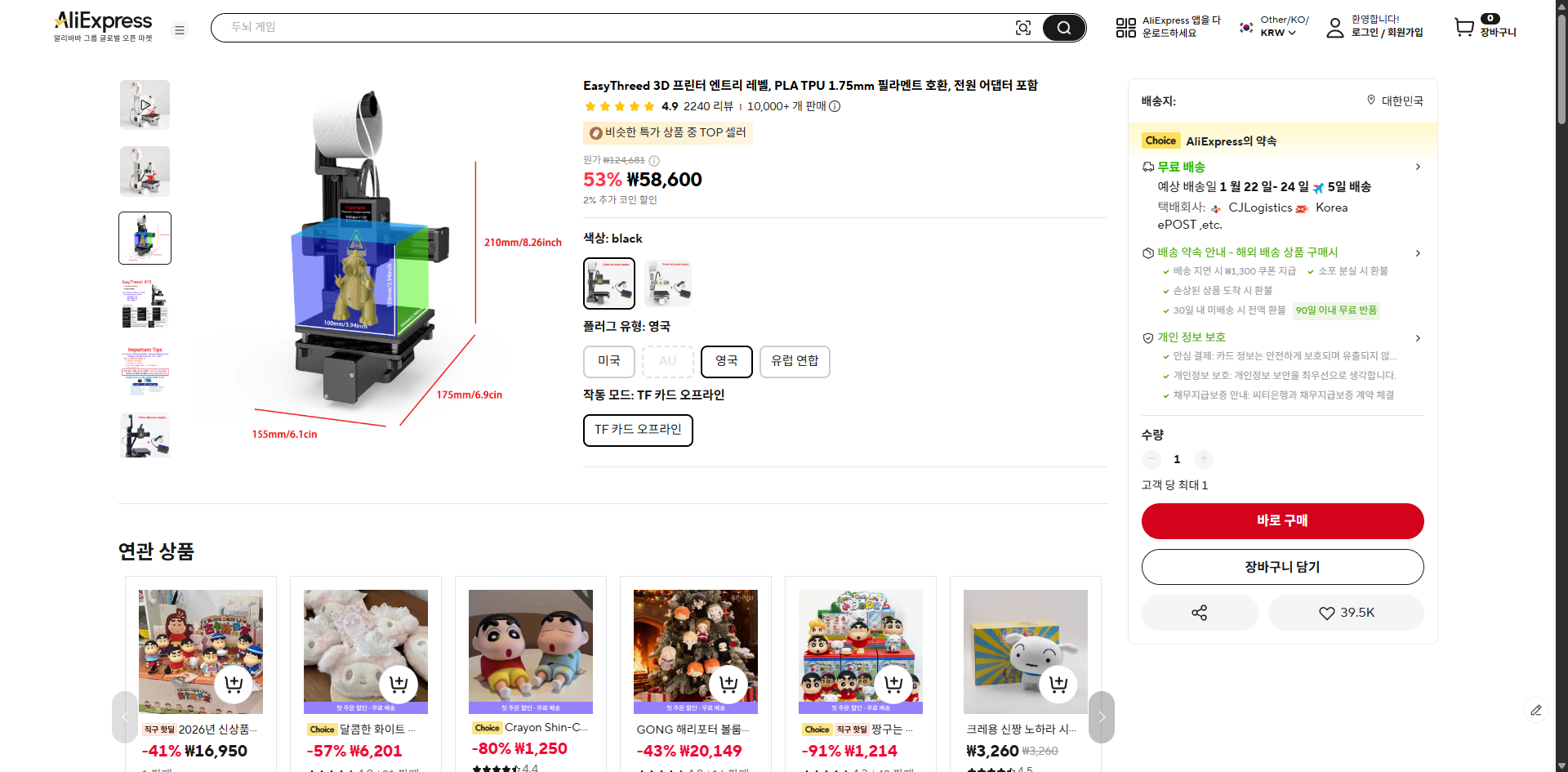
Task: Open the shopping cart icon
Action: [x=1464, y=27]
